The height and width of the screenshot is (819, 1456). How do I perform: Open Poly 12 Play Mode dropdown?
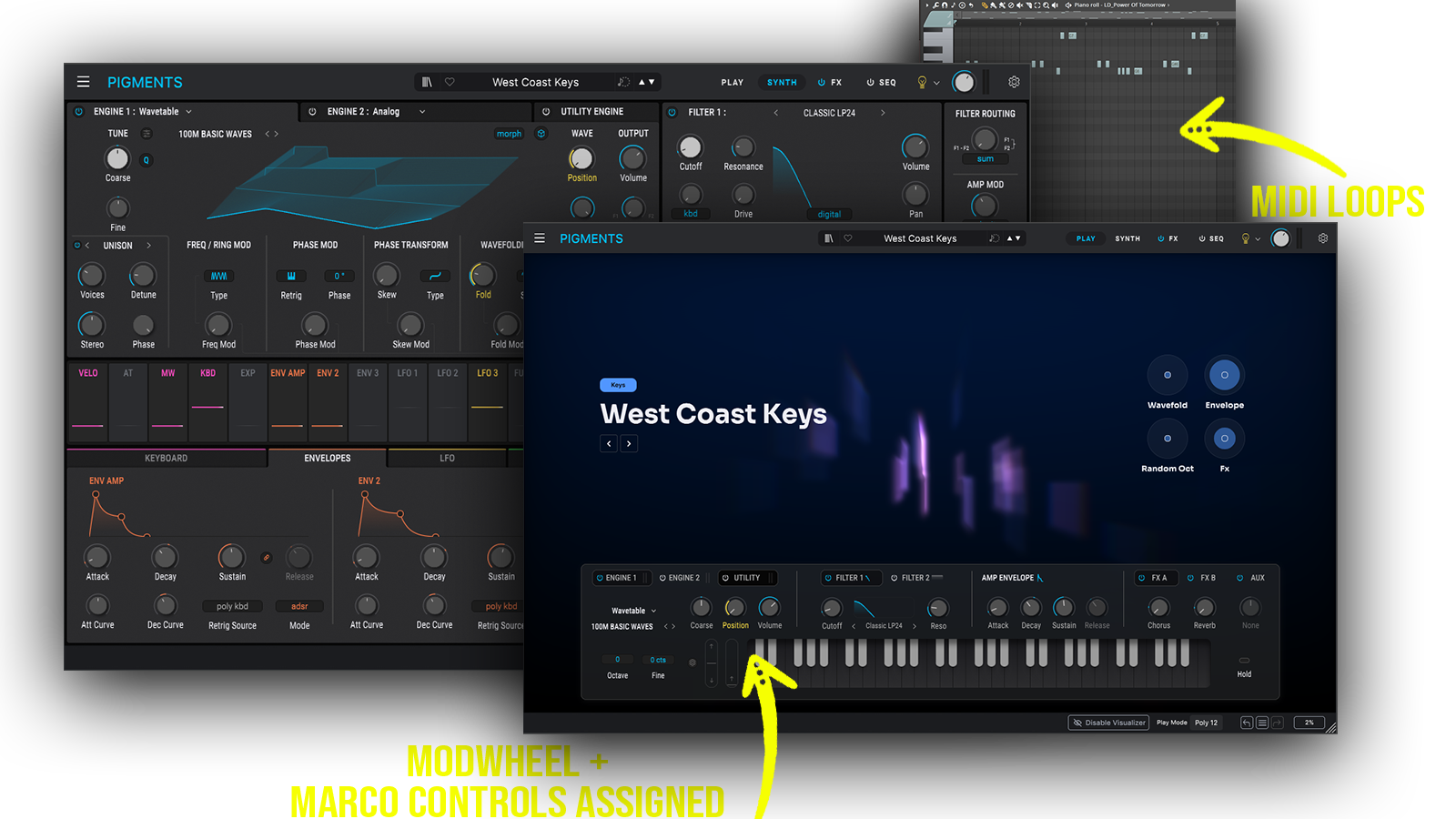pos(1206,723)
